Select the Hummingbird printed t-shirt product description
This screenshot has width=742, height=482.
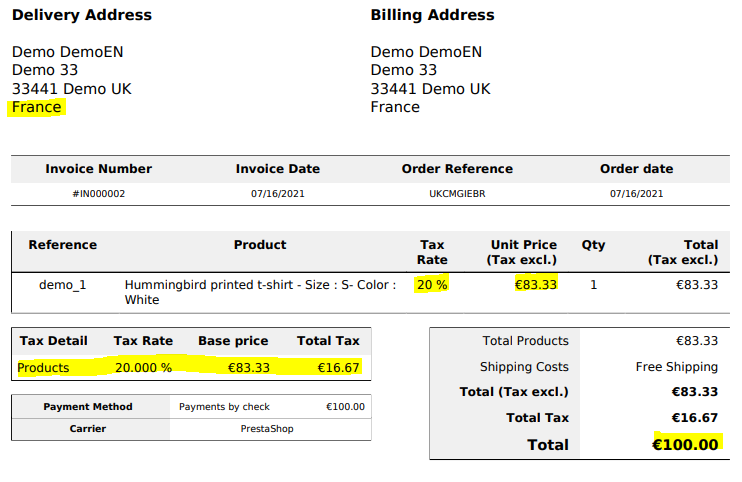click(x=258, y=292)
